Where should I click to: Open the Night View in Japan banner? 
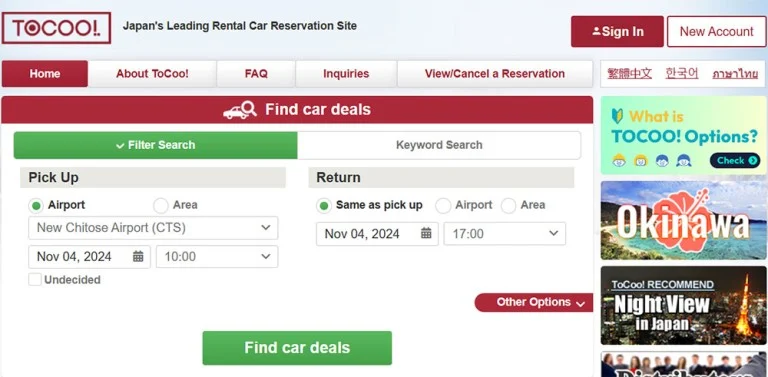pos(683,306)
